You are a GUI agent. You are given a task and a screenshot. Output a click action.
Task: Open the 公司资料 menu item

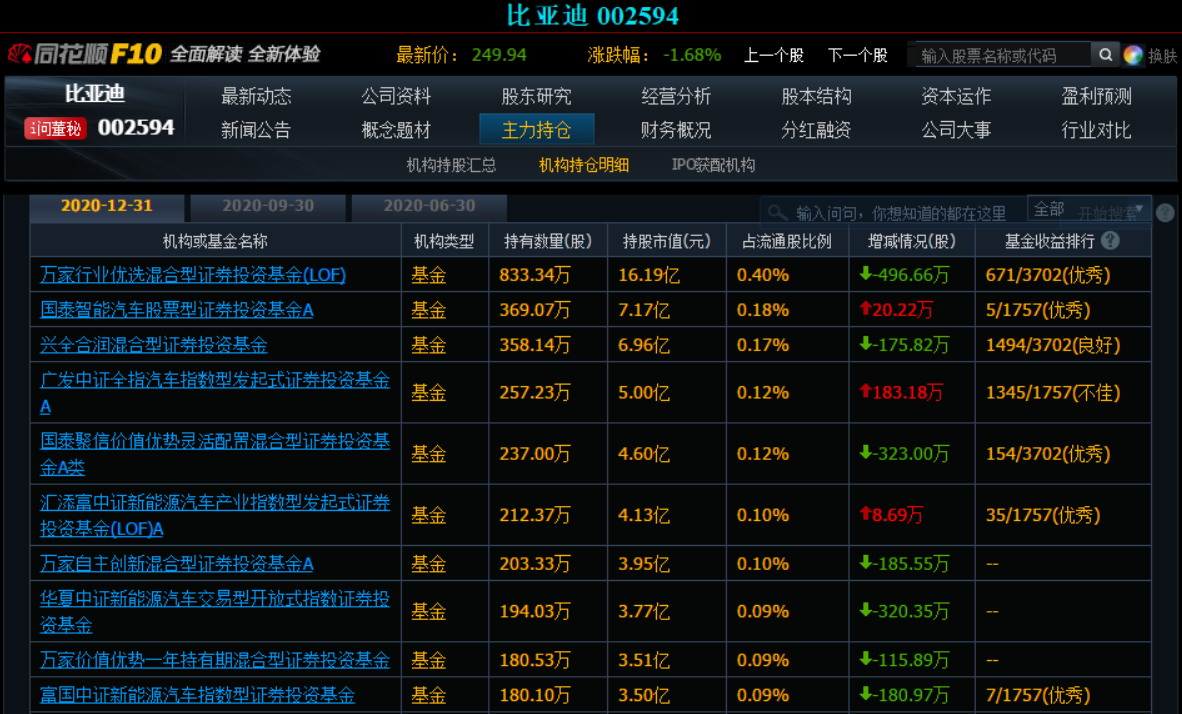[396, 96]
